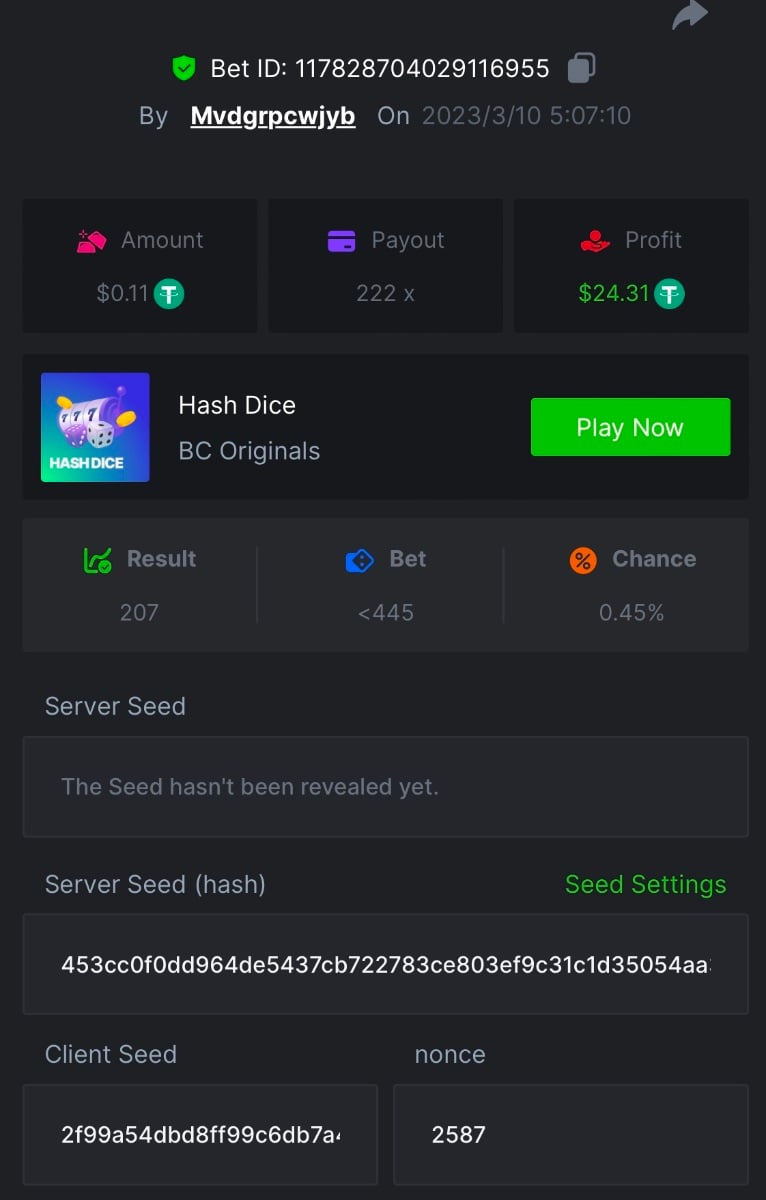The height and width of the screenshot is (1200, 766).
Task: Click the green Result chart icon
Action: pos(97,560)
